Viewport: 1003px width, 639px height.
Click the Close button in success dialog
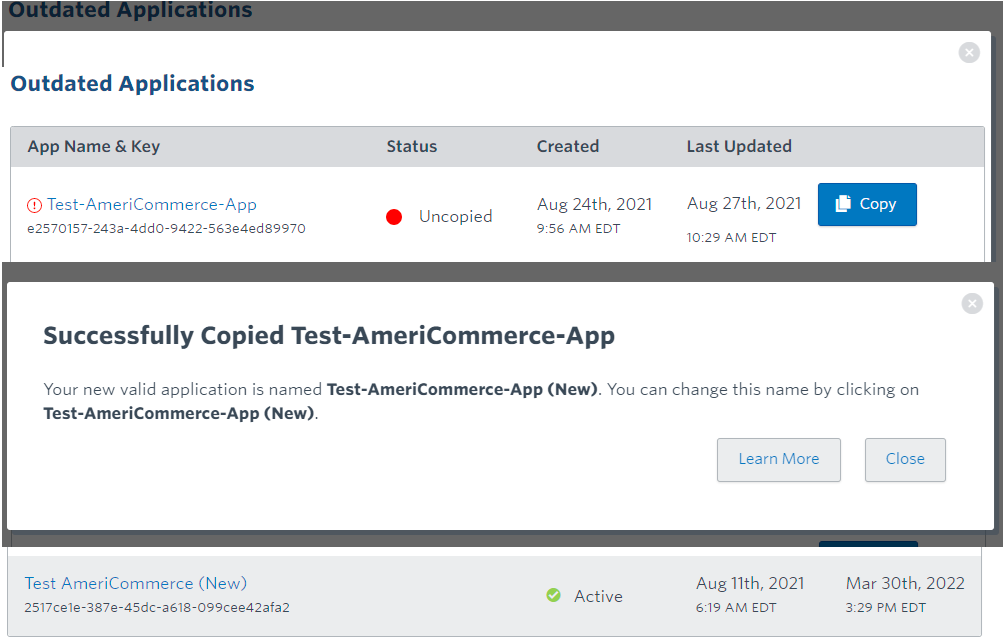point(905,459)
